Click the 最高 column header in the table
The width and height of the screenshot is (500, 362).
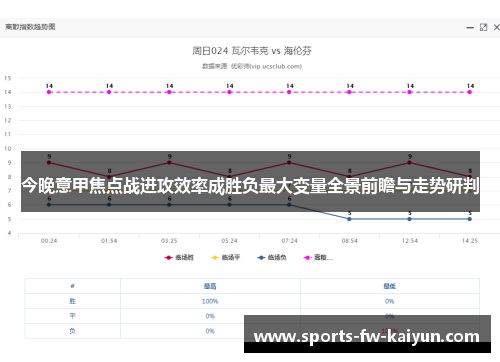click(x=210, y=286)
